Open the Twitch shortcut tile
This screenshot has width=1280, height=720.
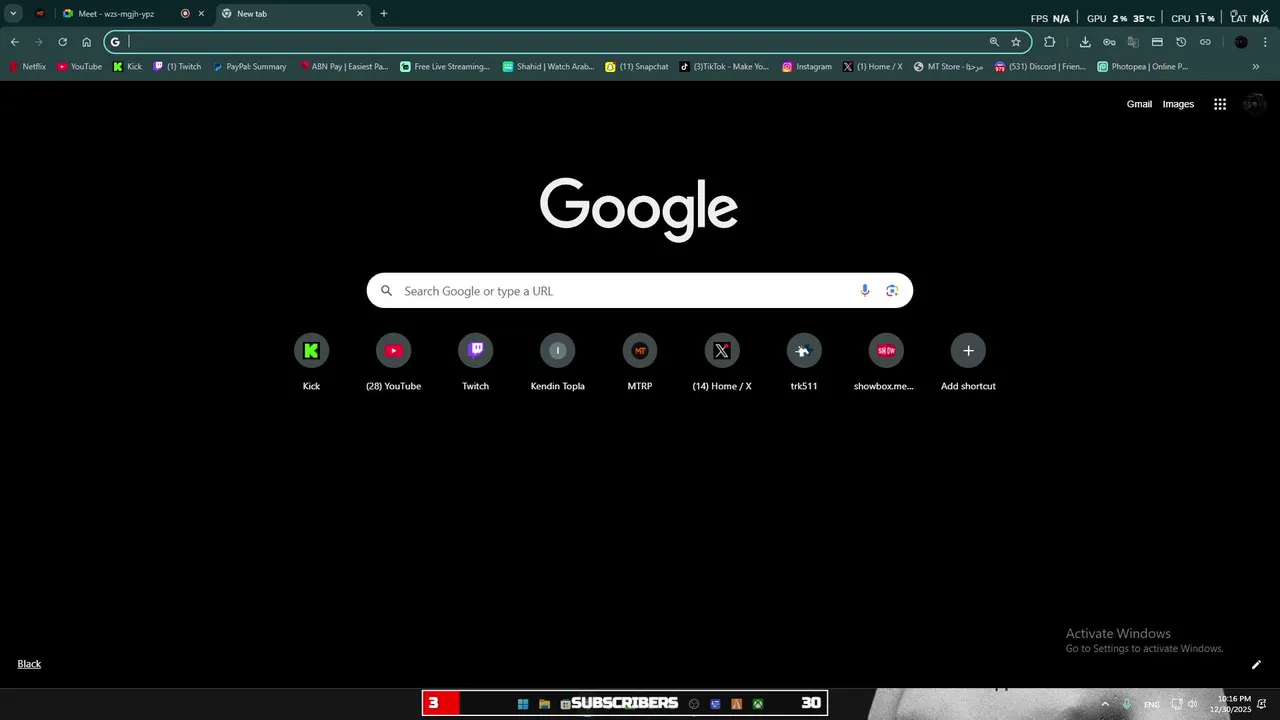[x=476, y=363]
